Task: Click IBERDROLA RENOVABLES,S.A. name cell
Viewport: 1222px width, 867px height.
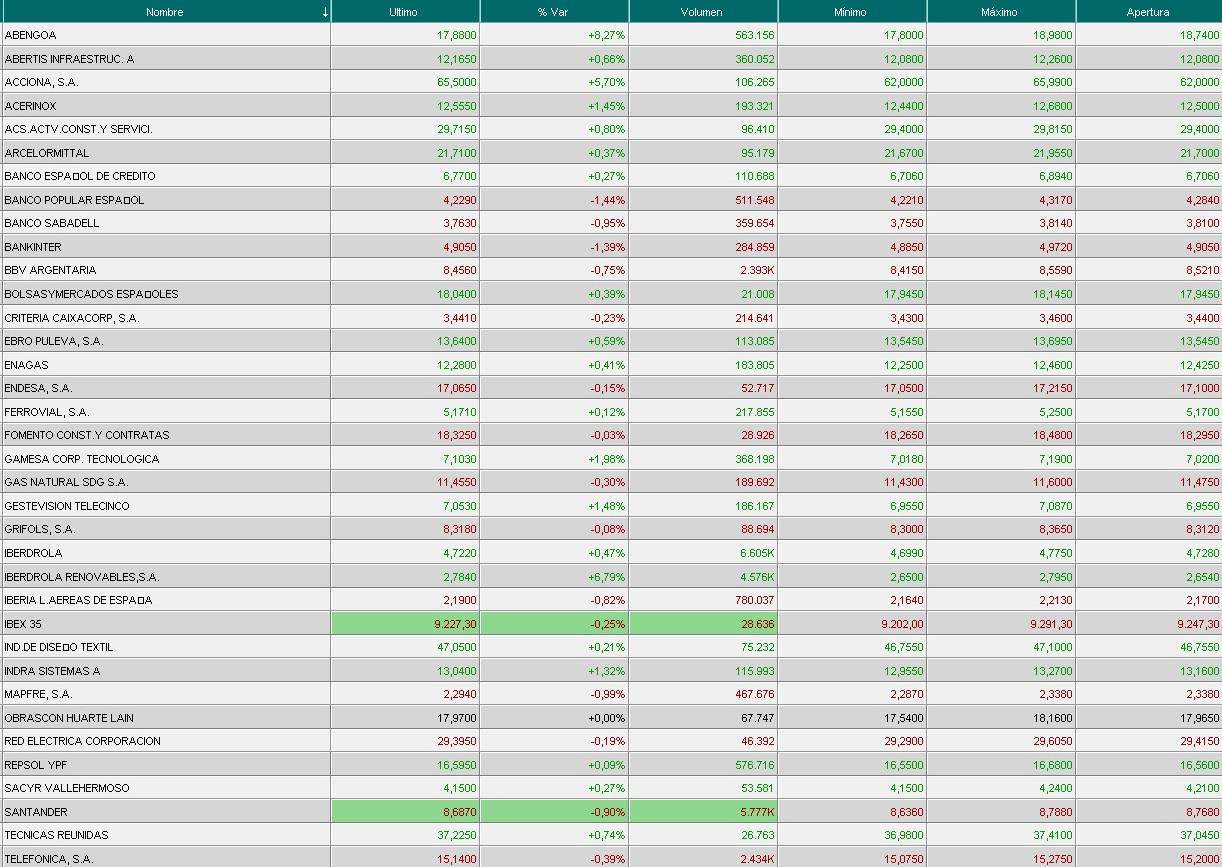Action: click(x=81, y=577)
